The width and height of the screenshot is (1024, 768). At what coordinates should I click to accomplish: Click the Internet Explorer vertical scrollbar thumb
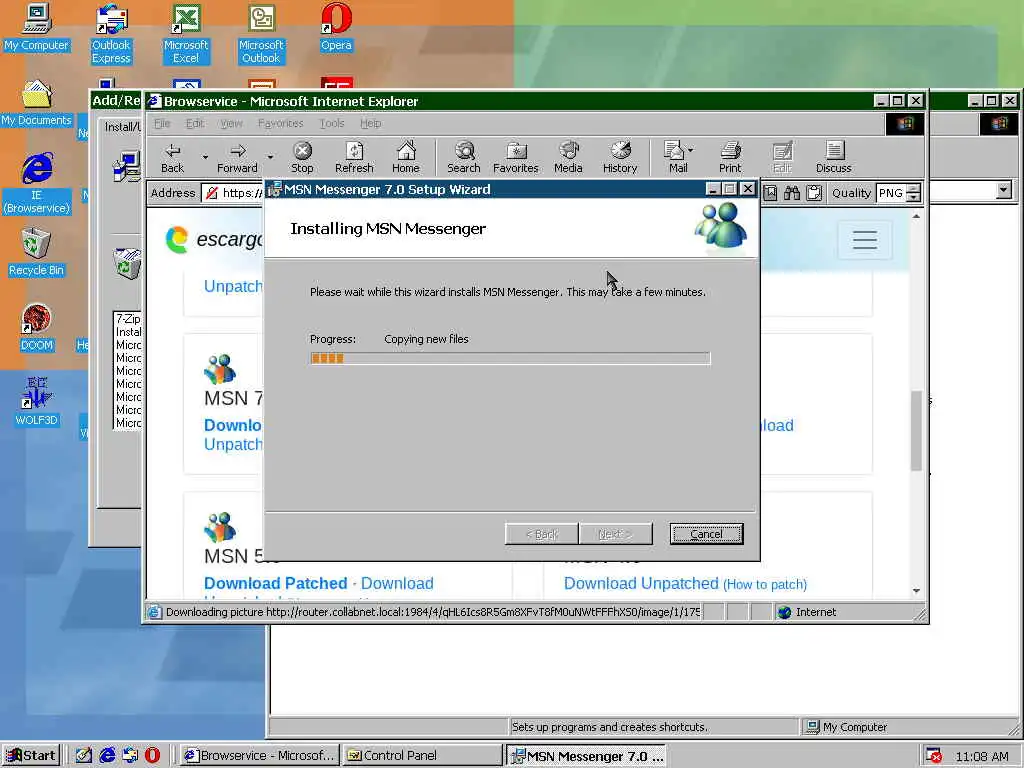click(916, 430)
